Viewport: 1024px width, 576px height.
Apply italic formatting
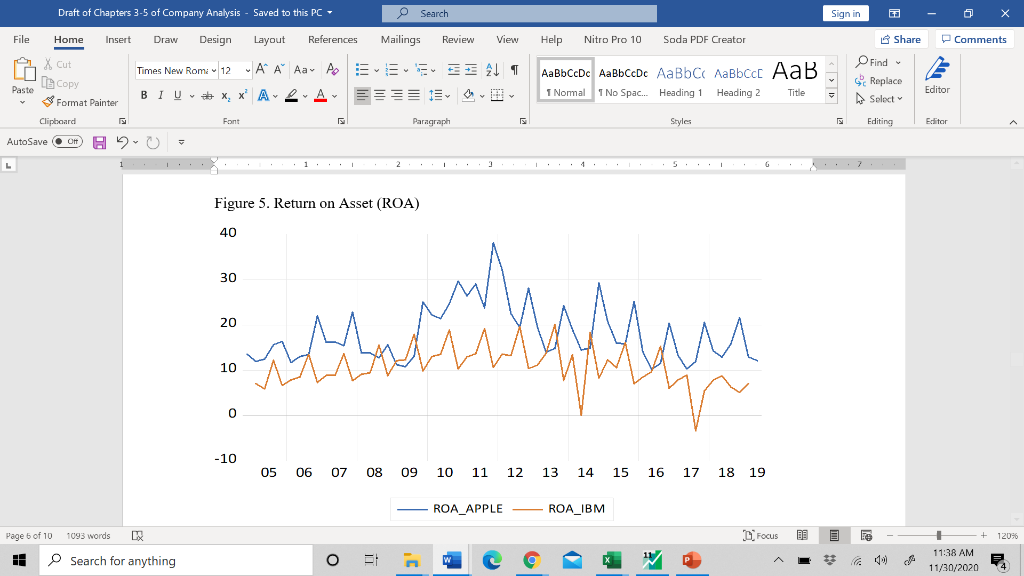coord(159,95)
